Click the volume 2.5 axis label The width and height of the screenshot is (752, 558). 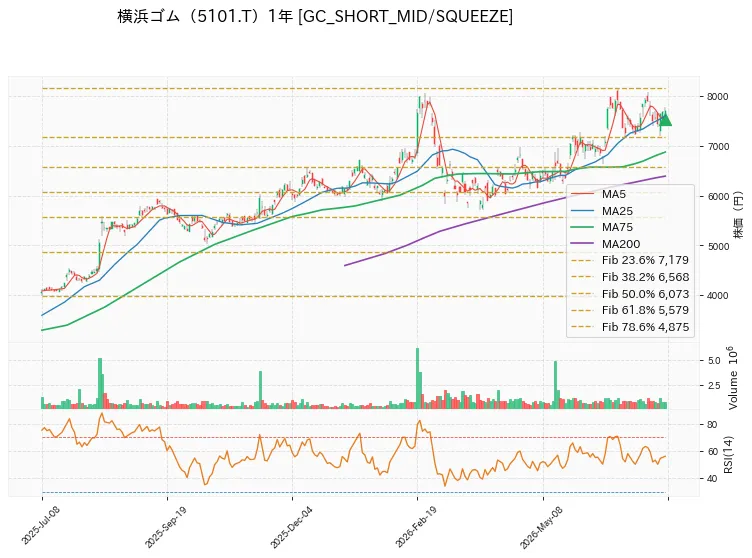click(714, 385)
